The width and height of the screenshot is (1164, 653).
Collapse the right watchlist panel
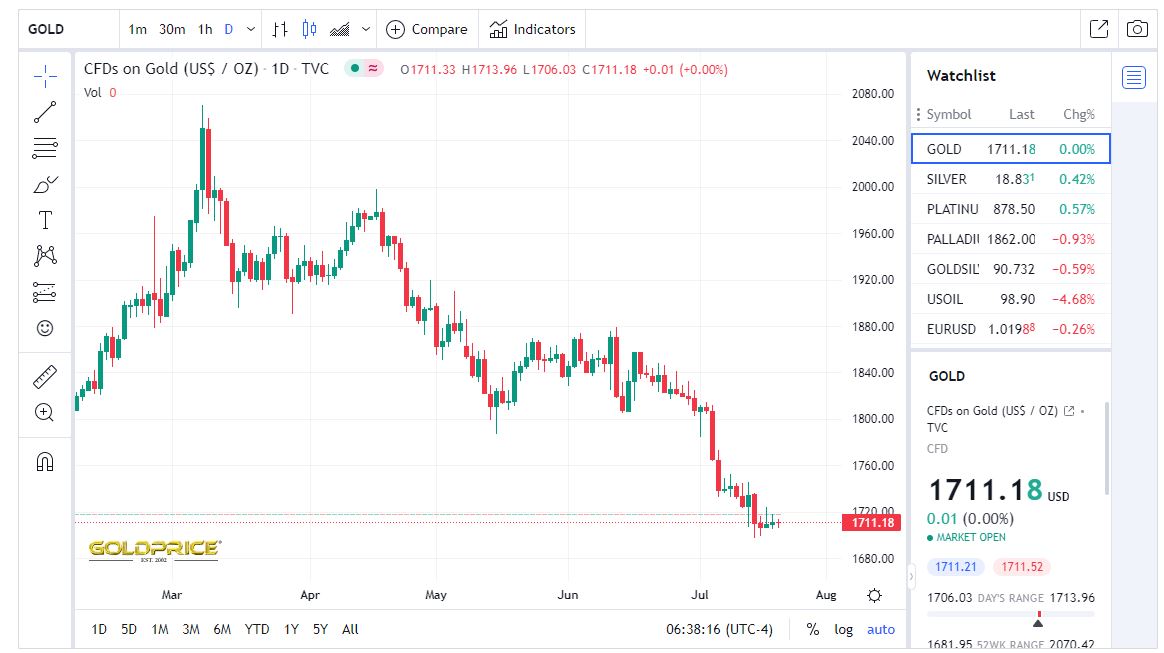point(911,576)
